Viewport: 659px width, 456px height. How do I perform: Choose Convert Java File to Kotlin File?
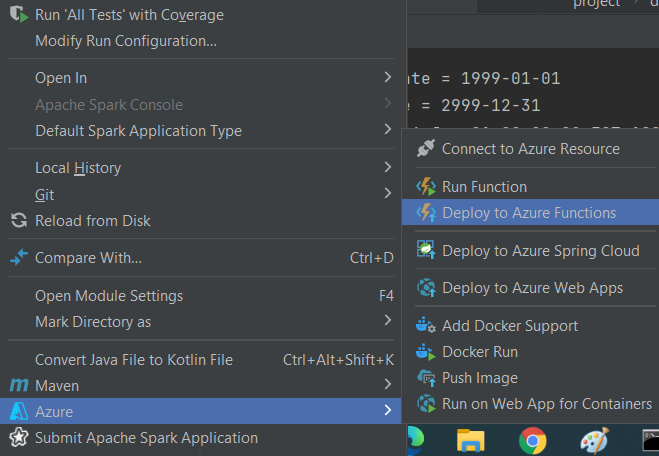point(201,360)
